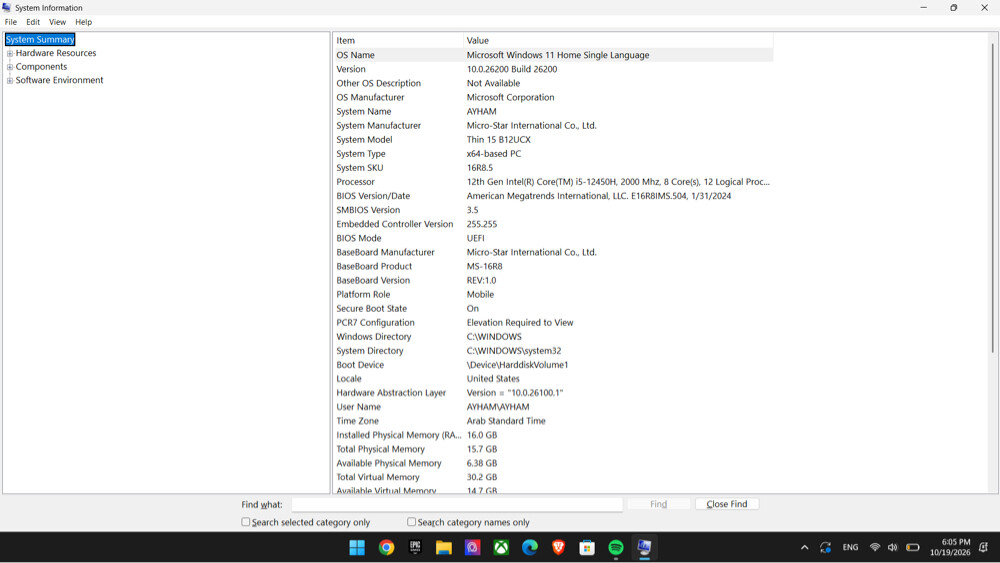Screen dimensions: 1000x563
Task: Click value 10.0.26200 Build 26200
Action: [511, 69]
